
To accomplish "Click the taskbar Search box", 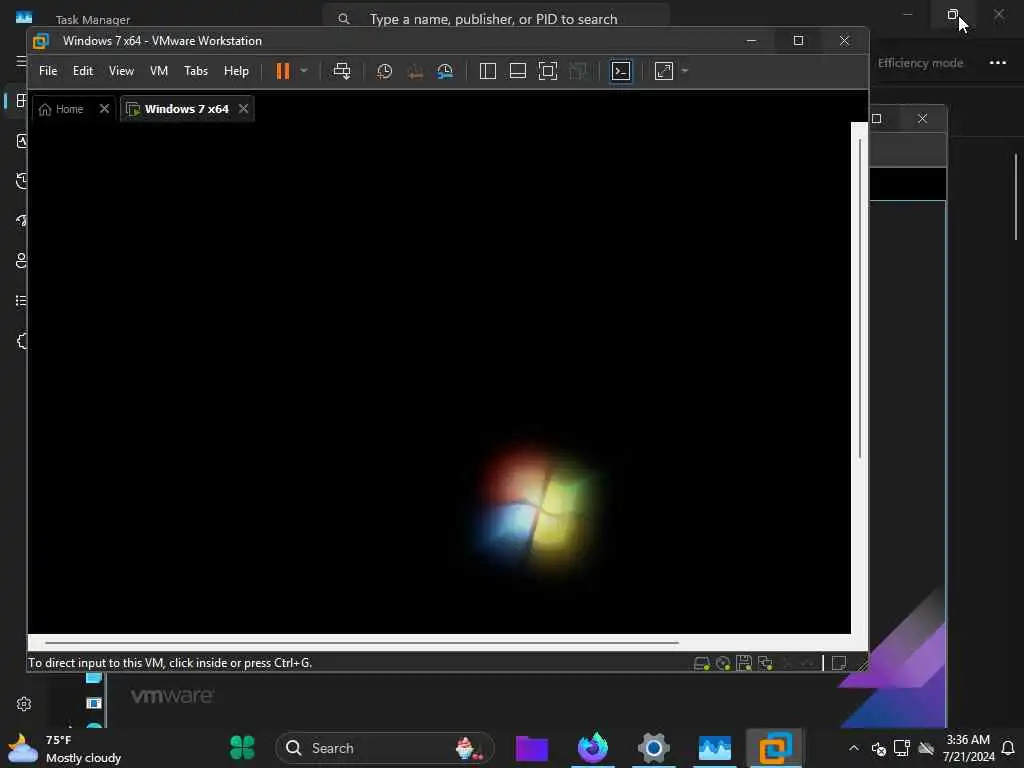I will 385,748.
